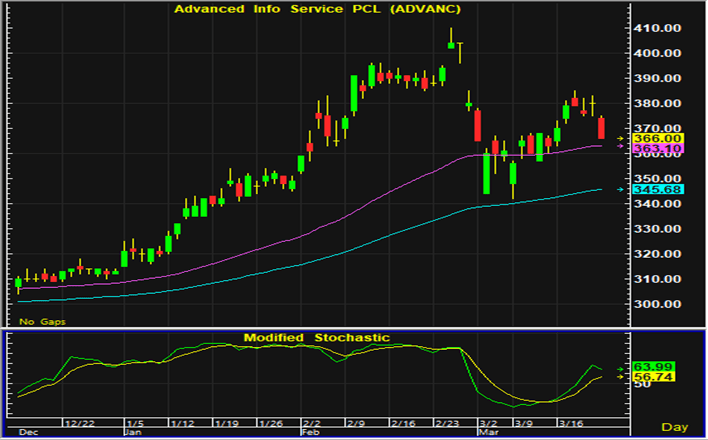Click the yellow 366.00 last price tag
The height and width of the screenshot is (440, 708).
point(663,138)
